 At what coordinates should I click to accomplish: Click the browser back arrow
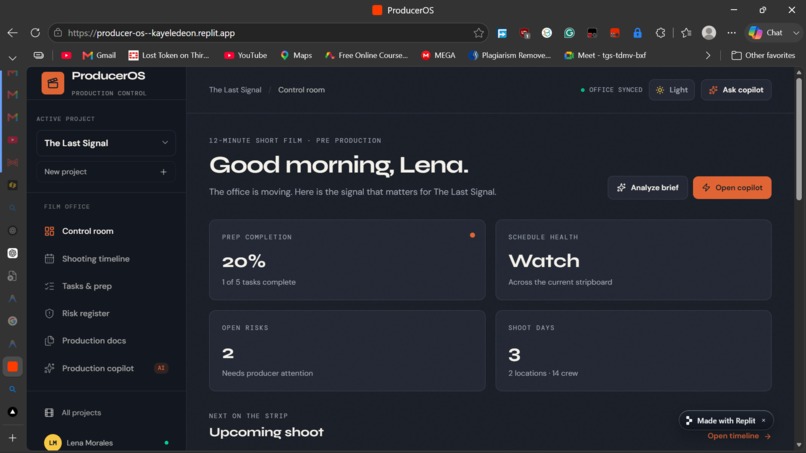(x=12, y=33)
